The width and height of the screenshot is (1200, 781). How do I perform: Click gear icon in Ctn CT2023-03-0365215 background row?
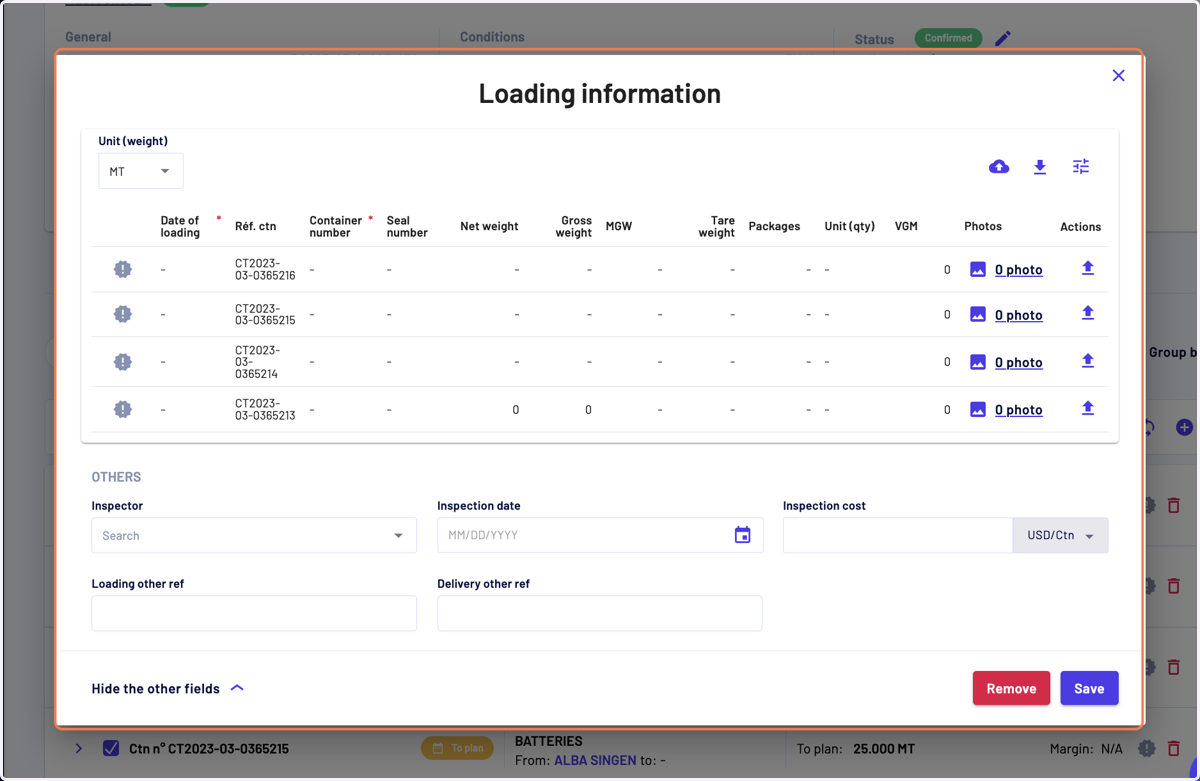pos(1147,748)
